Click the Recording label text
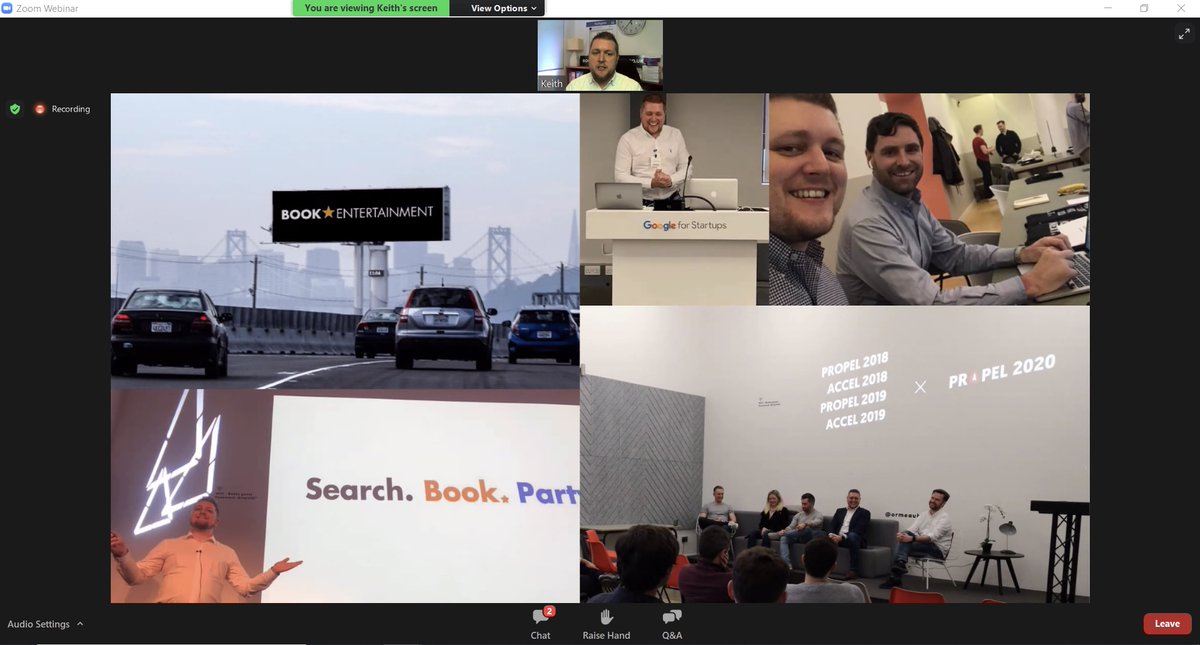This screenshot has width=1200, height=645. click(71, 109)
